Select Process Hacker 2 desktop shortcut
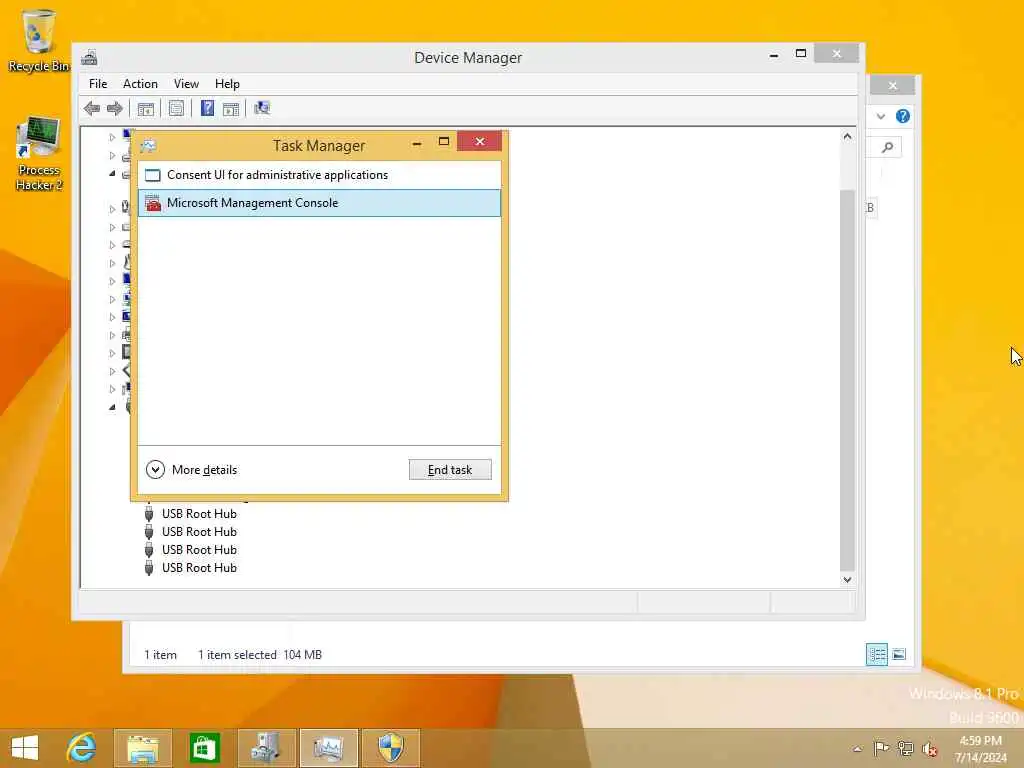The width and height of the screenshot is (1024, 768). (x=39, y=154)
